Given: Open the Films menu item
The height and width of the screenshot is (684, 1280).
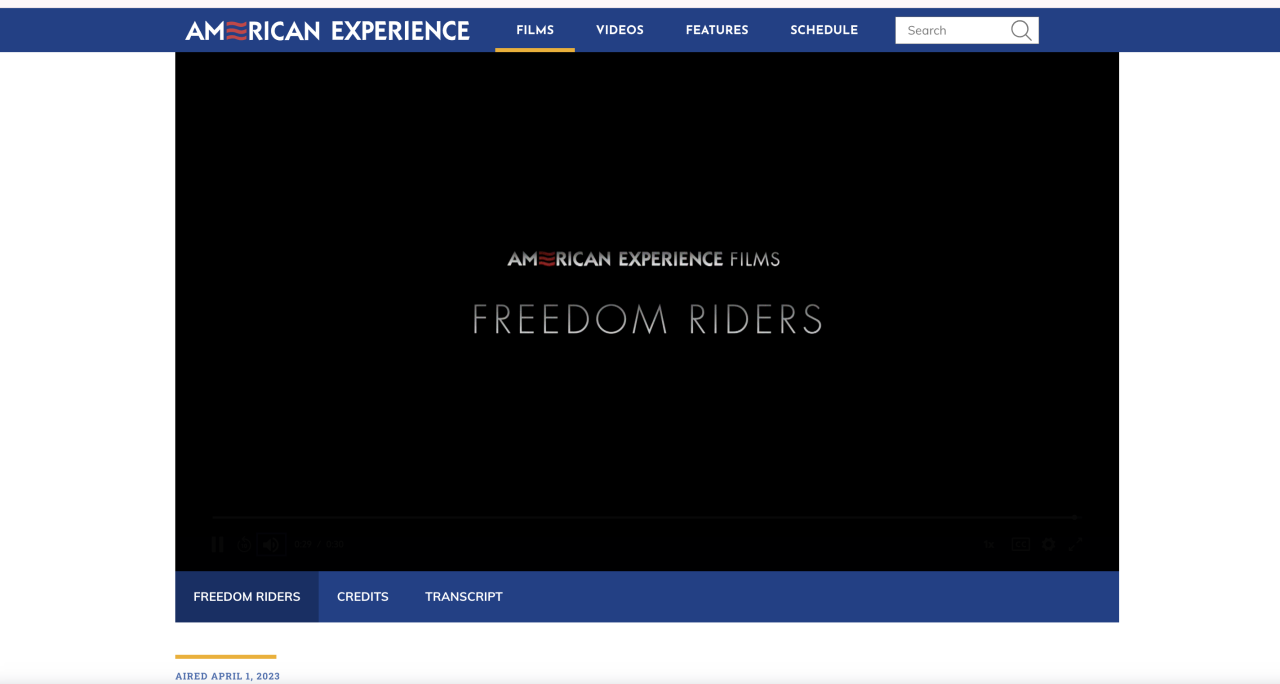Looking at the screenshot, I should 535,30.
